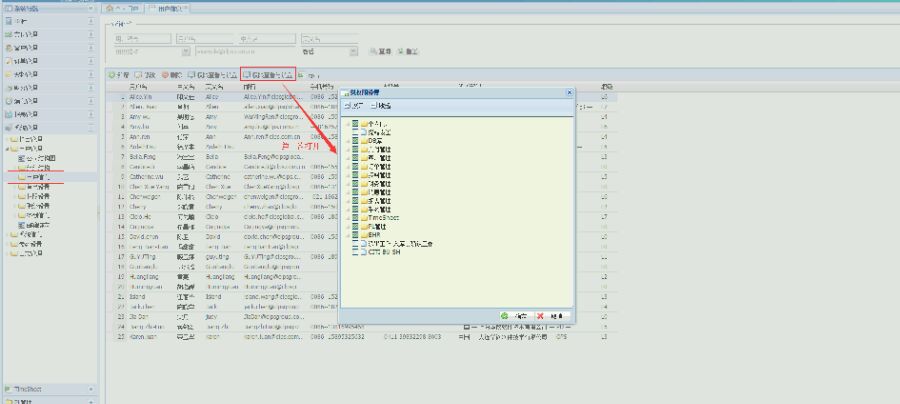Close the permission dialog with its X
900x404 pixels.
point(569,92)
